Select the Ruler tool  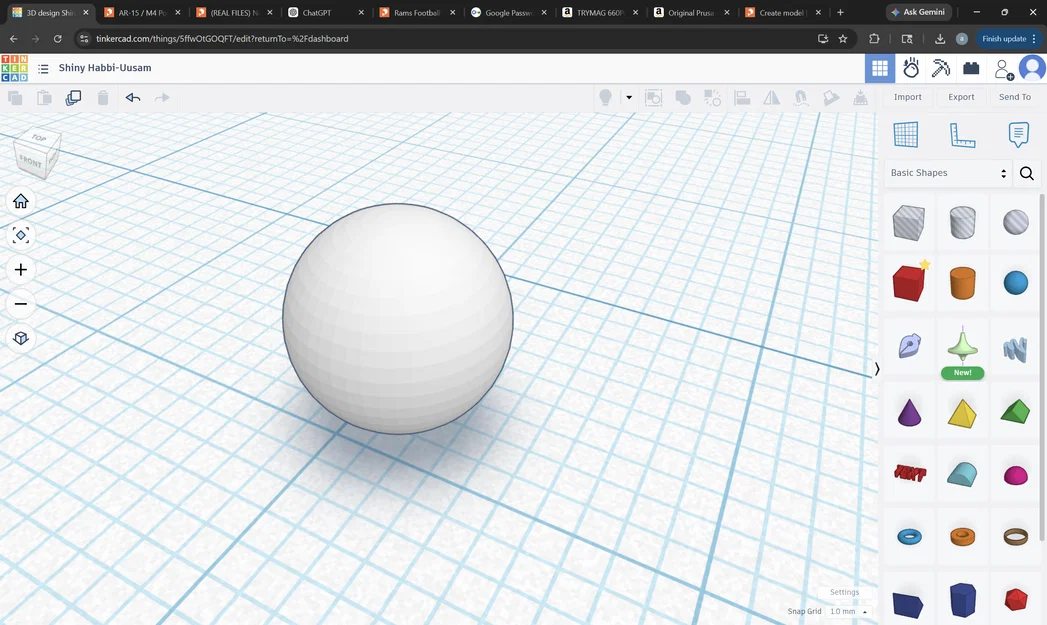coord(962,134)
